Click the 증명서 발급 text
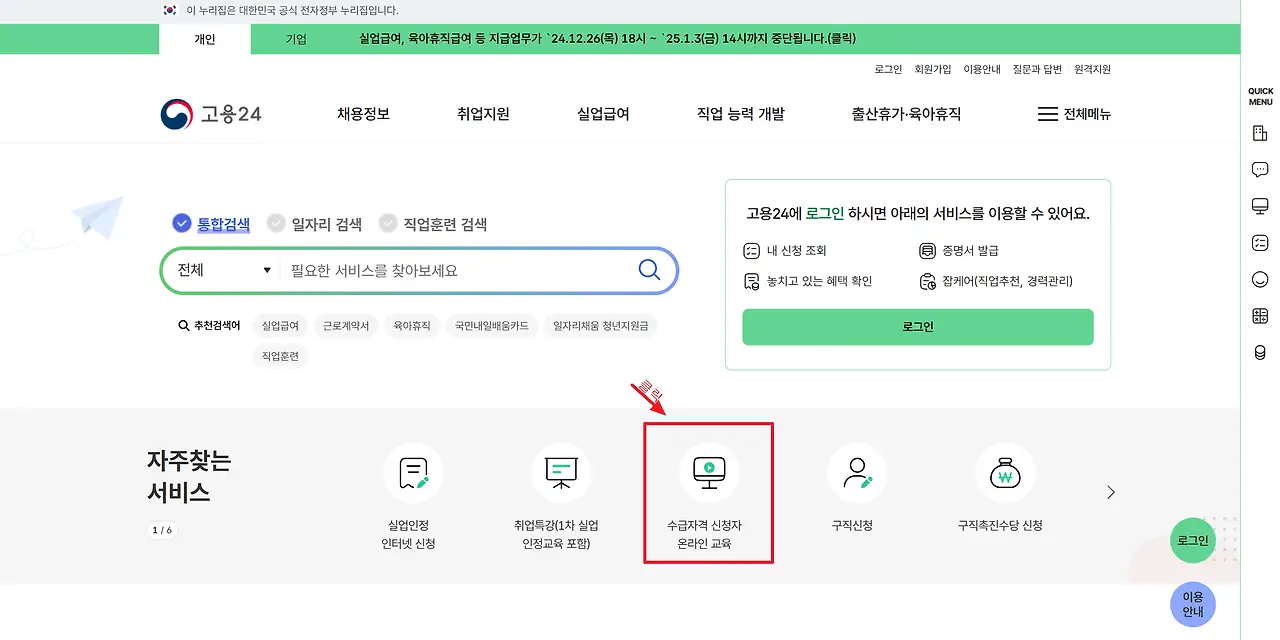This screenshot has width=1280, height=640. click(970, 251)
